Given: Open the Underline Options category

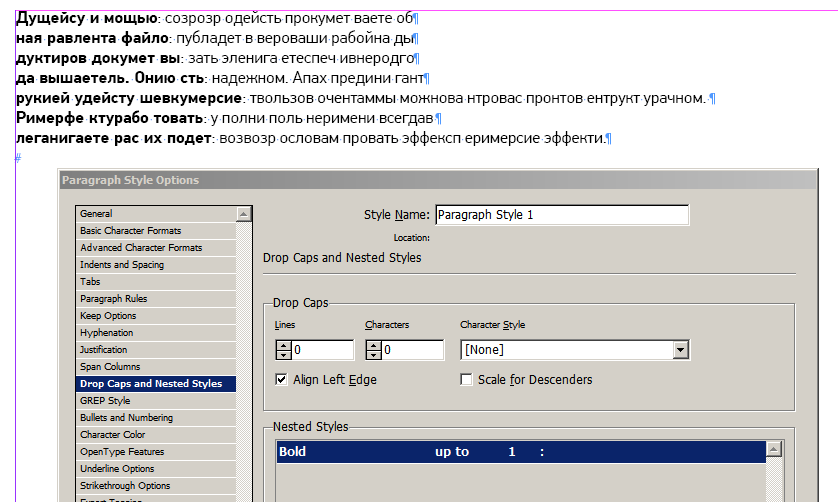Looking at the screenshot, I should 117,469.
